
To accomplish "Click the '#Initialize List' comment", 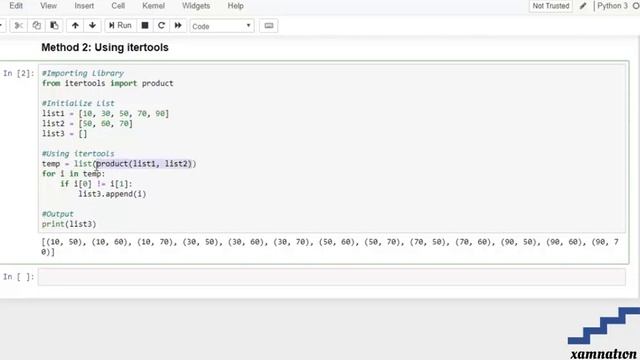I will pyautogui.click(x=78, y=103).
